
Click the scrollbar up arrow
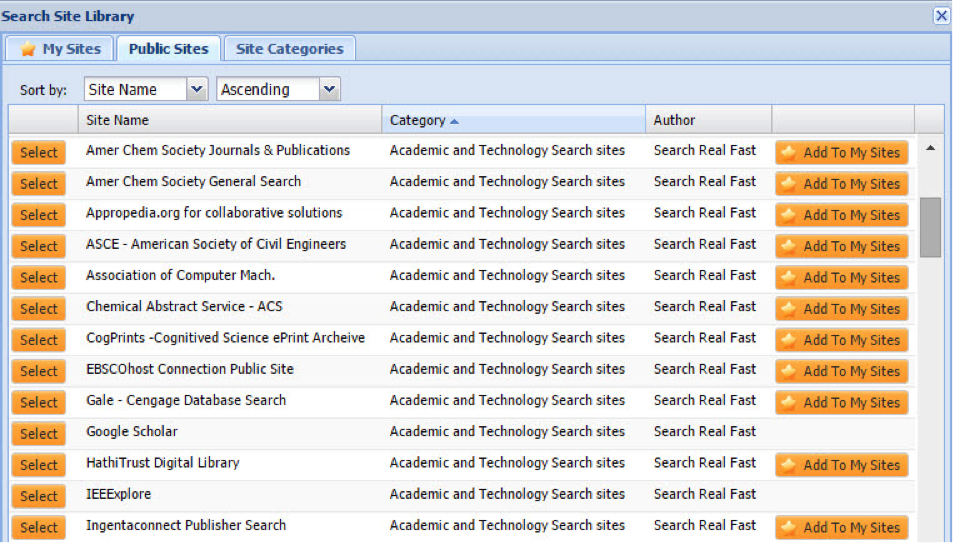click(x=930, y=148)
